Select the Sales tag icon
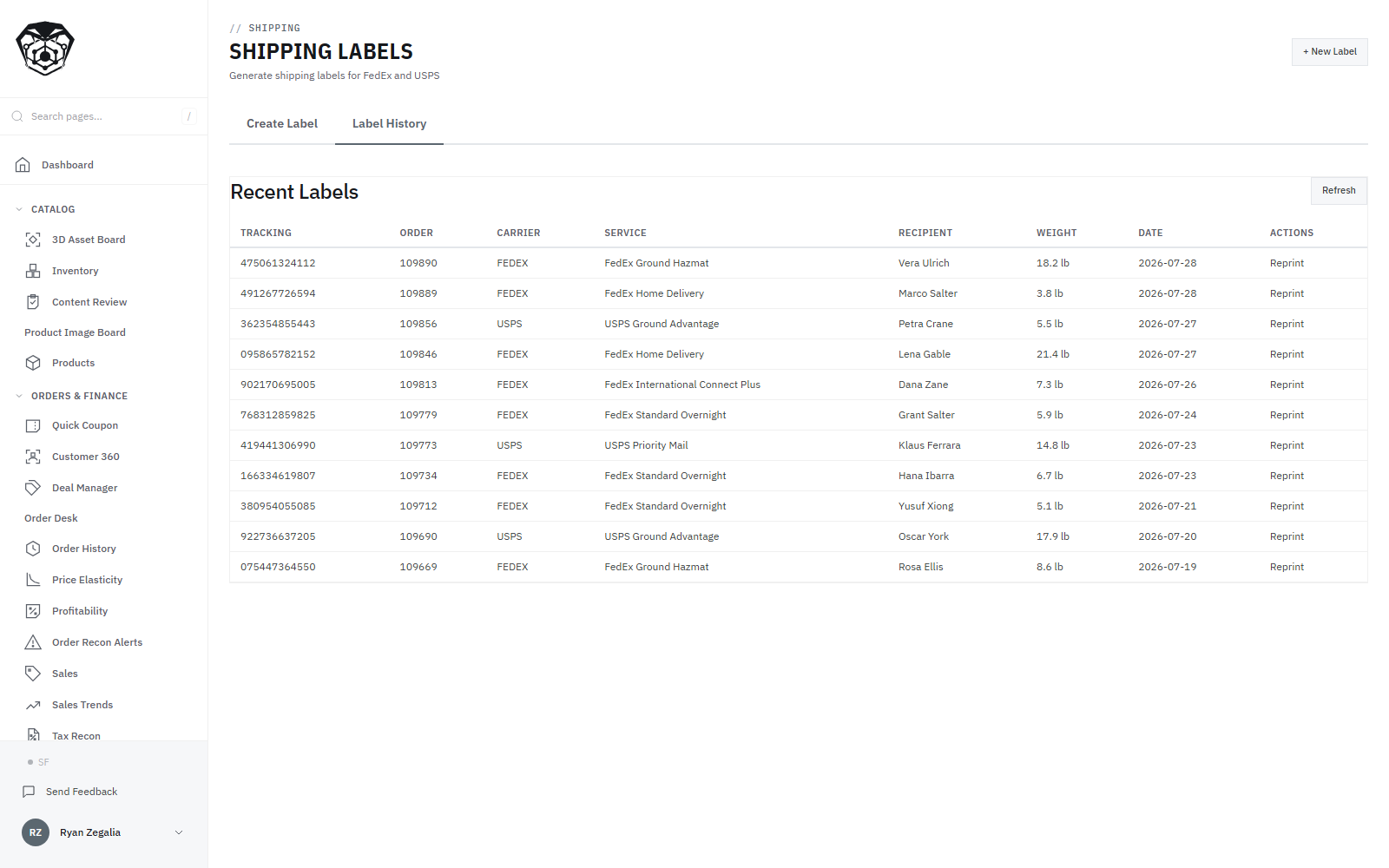The height and width of the screenshot is (868, 1389). pyautogui.click(x=33, y=674)
